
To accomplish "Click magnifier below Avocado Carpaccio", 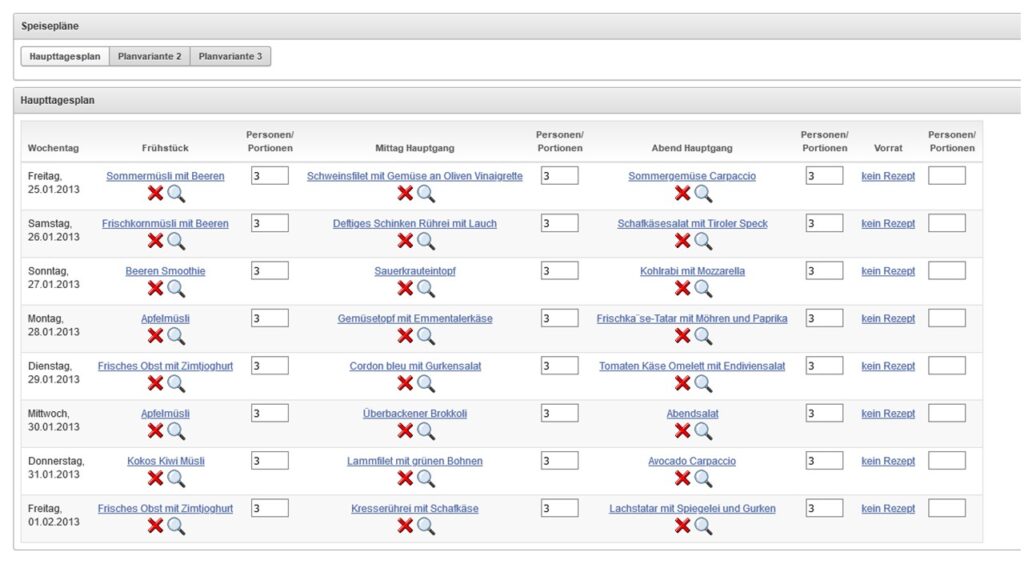I will pyautogui.click(x=703, y=479).
